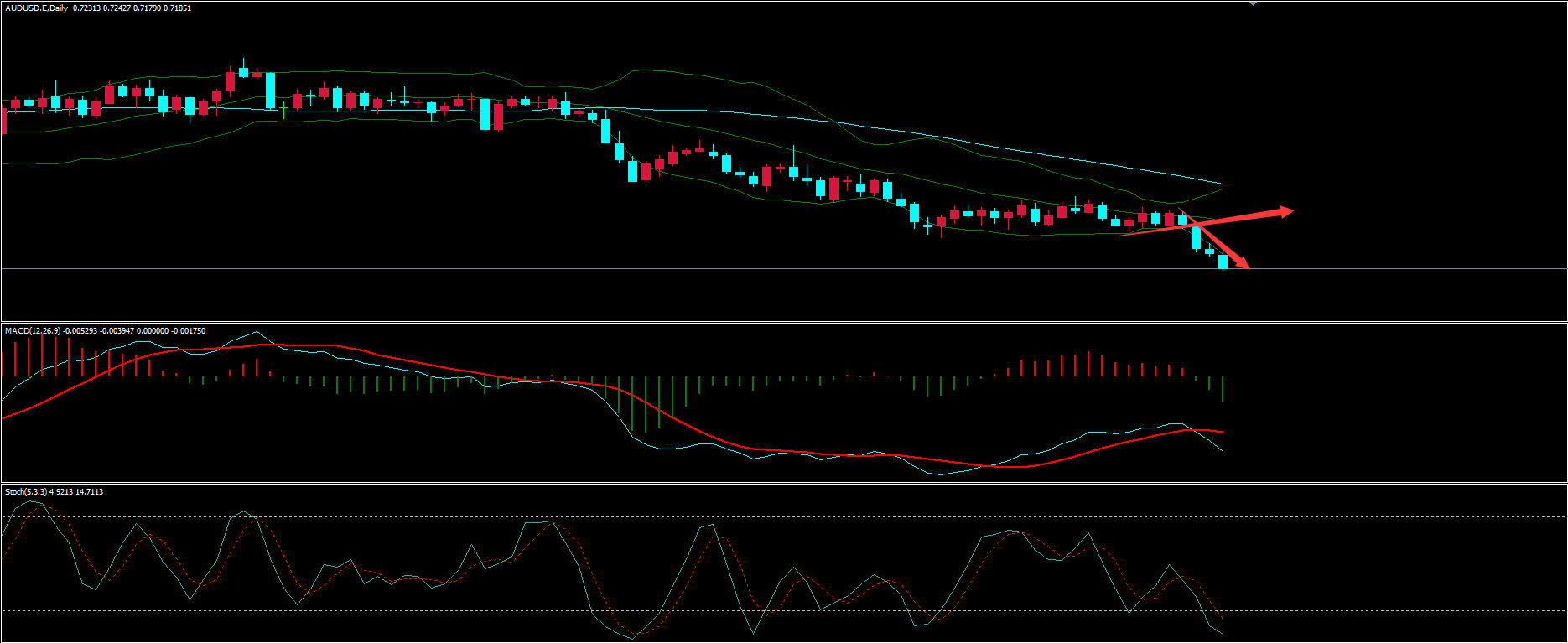The image size is (1568, 643).
Task: Click the tallest red MACD histogram bar
Action: point(41,355)
